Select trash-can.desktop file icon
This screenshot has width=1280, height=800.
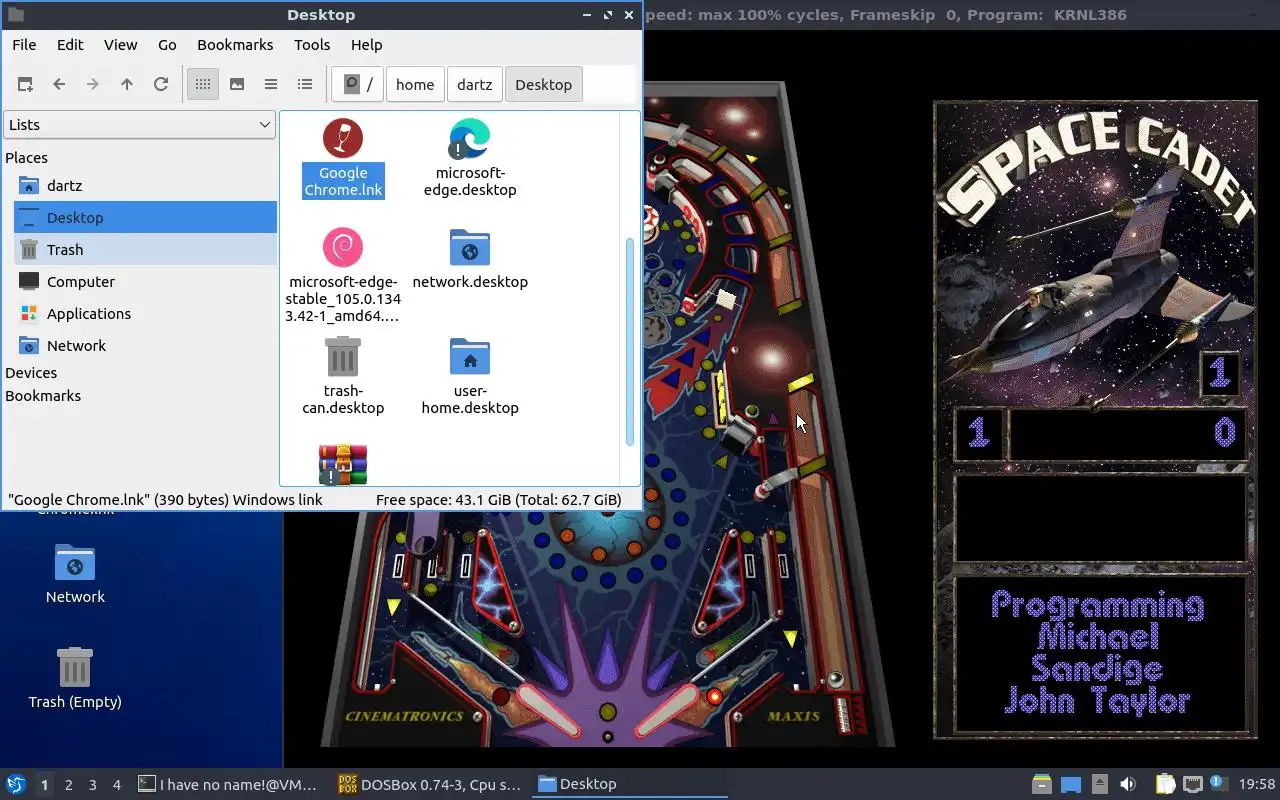pyautogui.click(x=343, y=356)
